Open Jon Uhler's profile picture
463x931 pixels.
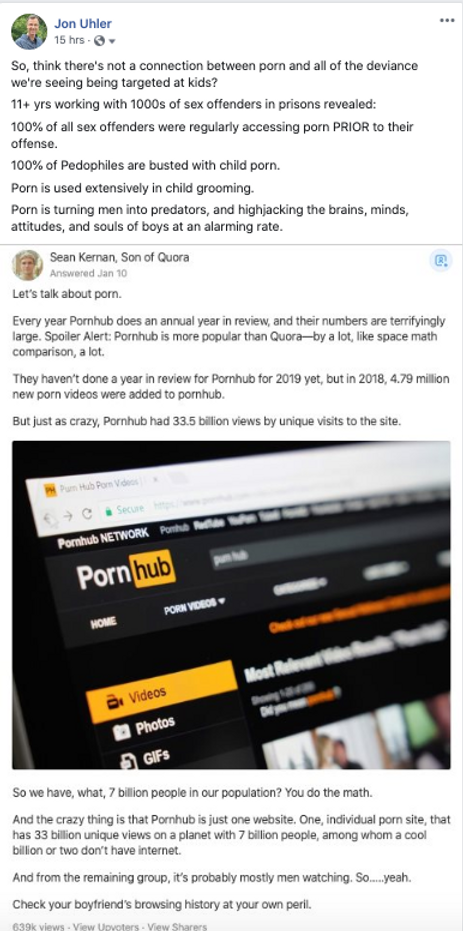29,31
